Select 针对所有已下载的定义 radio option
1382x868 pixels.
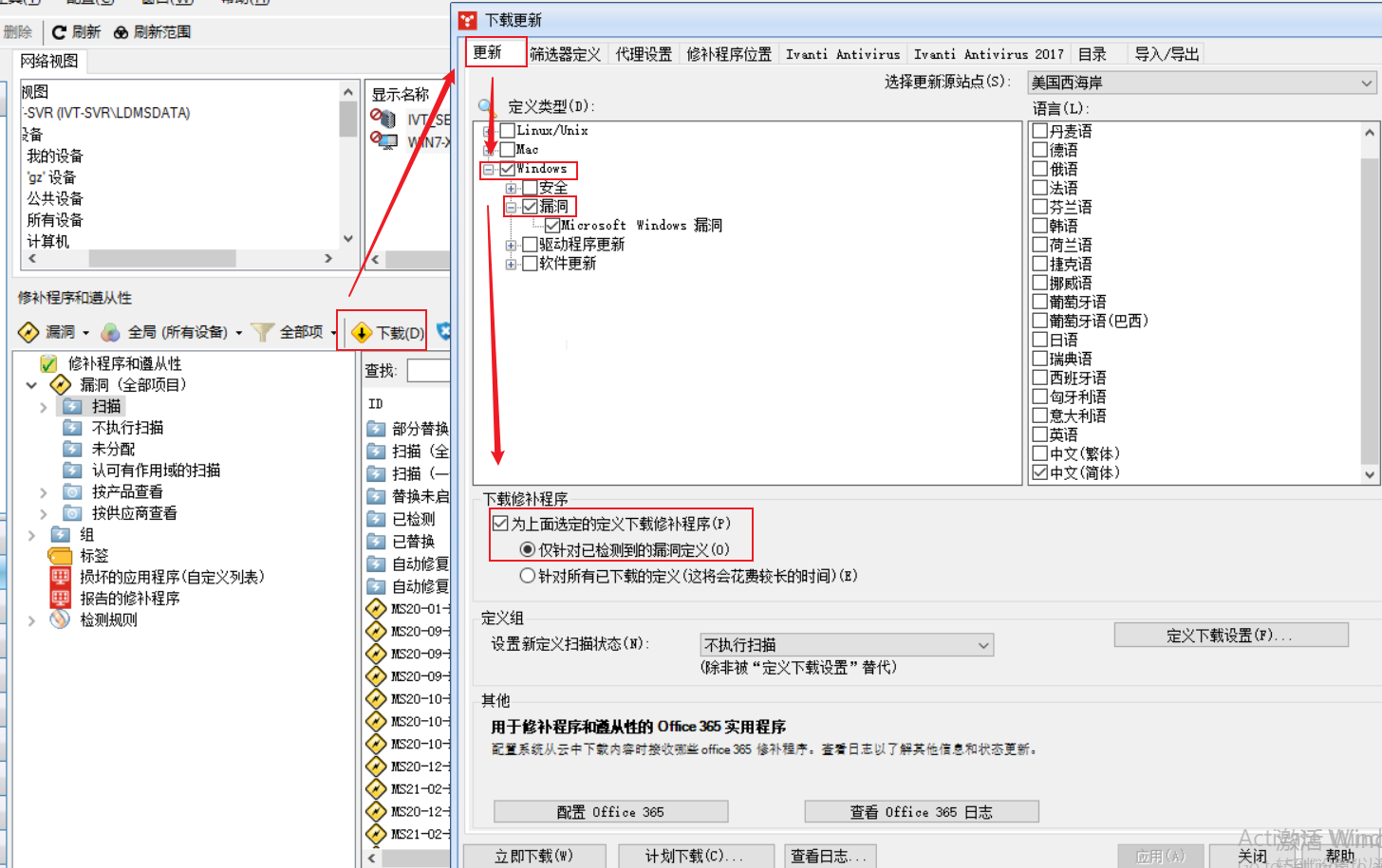coord(528,576)
